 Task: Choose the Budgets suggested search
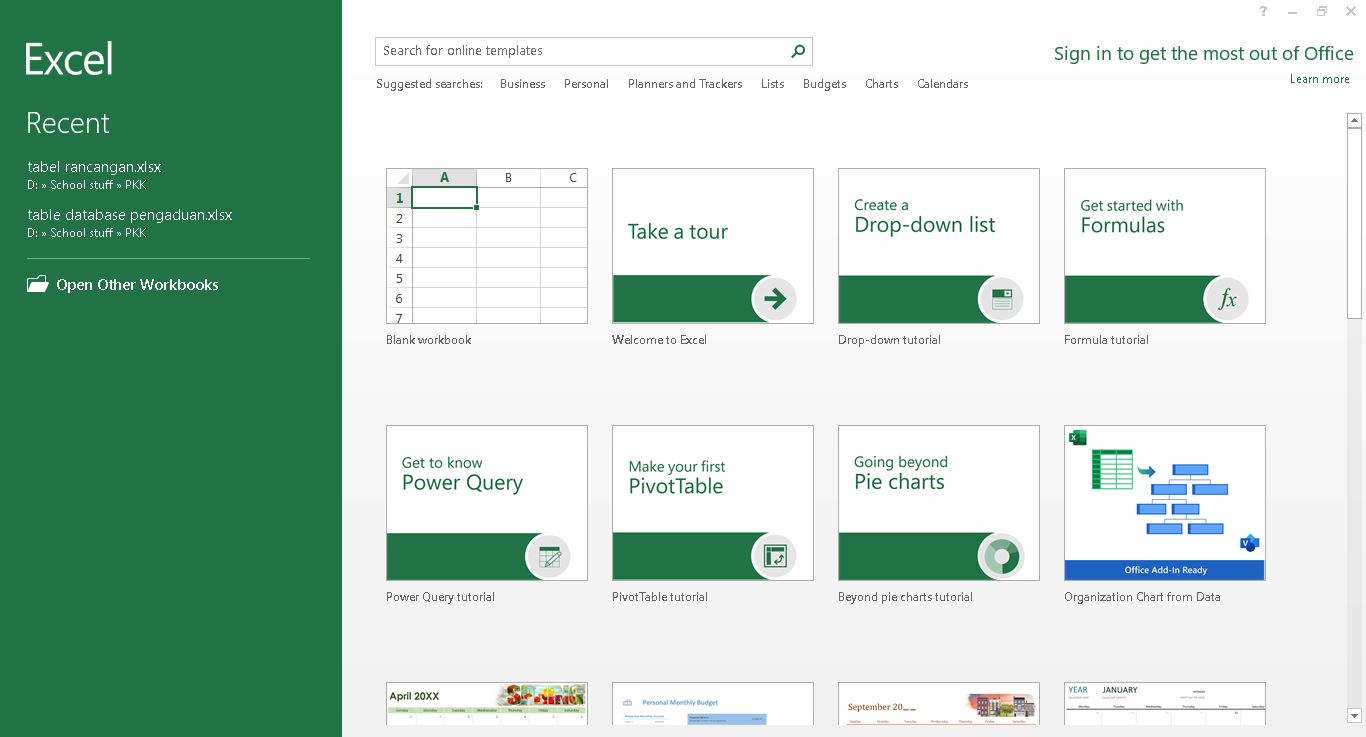pos(824,84)
